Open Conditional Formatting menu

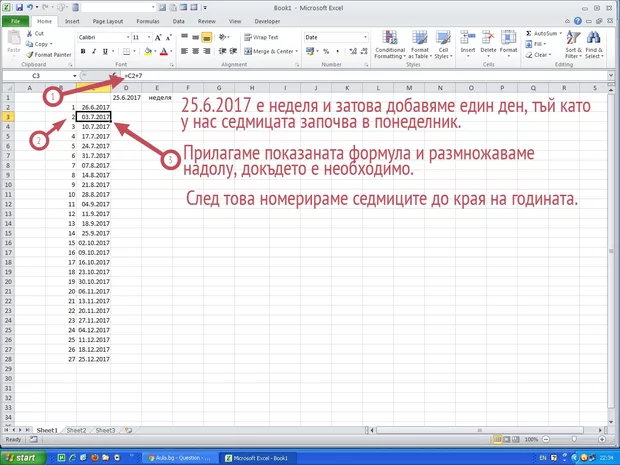pyautogui.click(x=390, y=45)
